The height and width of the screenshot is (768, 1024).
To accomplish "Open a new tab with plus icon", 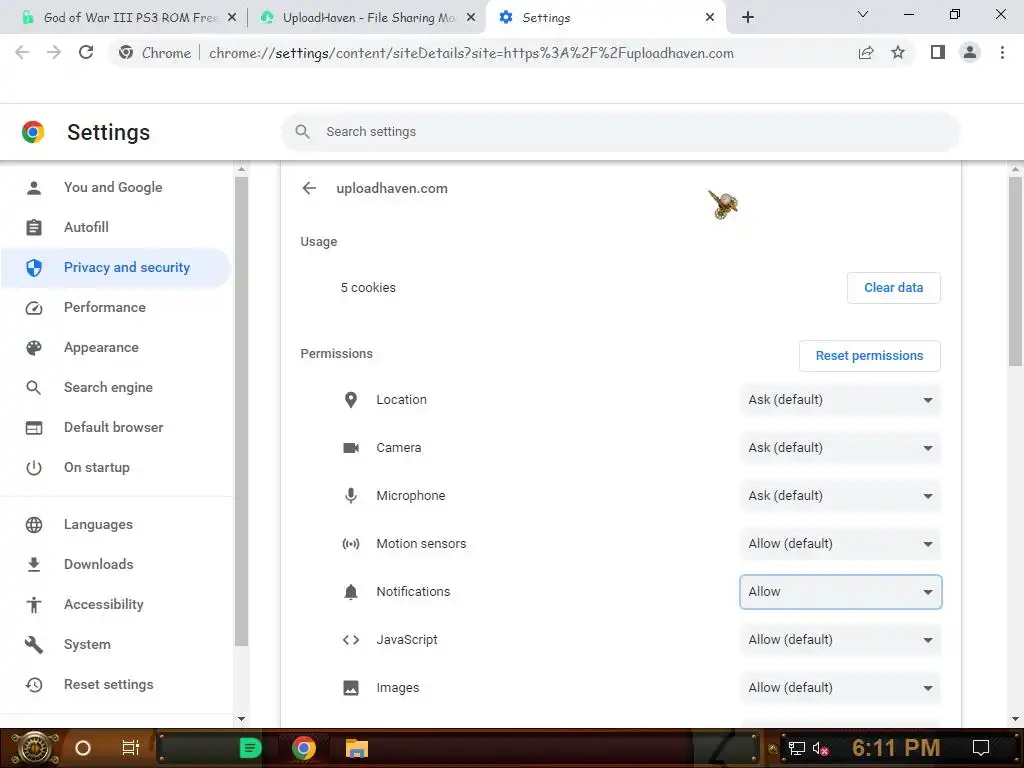I will [748, 18].
